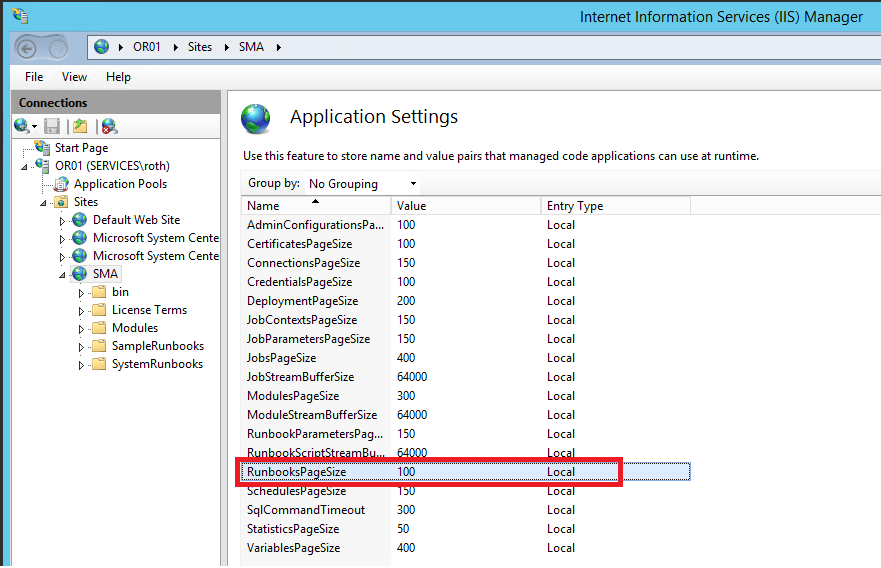Click the Sites folder icon
Image resolution: width=881 pixels, height=568 pixels.
click(x=61, y=202)
